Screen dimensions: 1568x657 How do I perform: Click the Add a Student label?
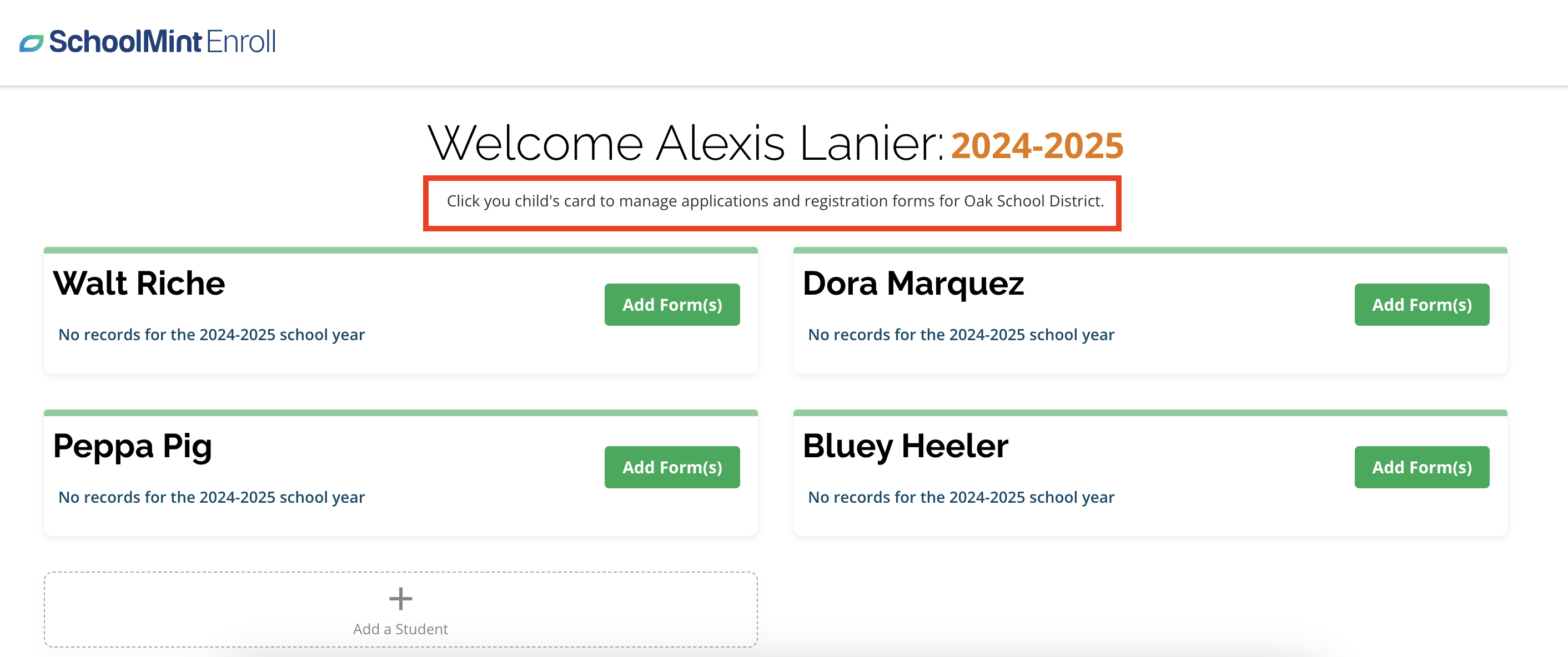[x=400, y=629]
